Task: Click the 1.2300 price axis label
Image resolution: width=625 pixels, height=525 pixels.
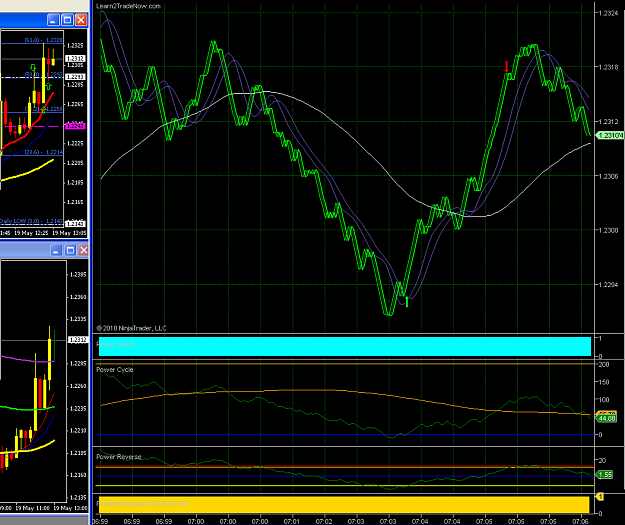Action: point(608,230)
